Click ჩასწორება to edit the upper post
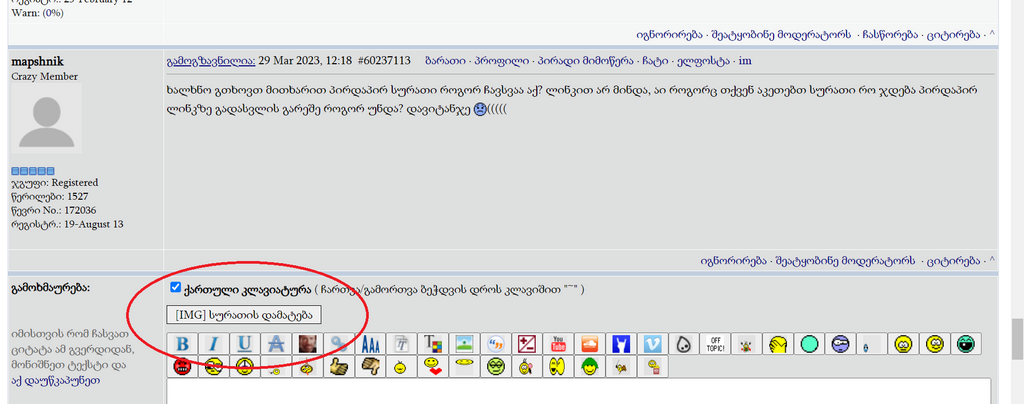This screenshot has height=404, width=1024. point(891,34)
